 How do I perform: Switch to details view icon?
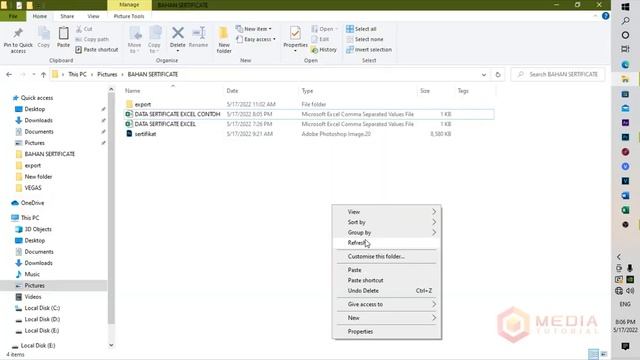[593, 354]
